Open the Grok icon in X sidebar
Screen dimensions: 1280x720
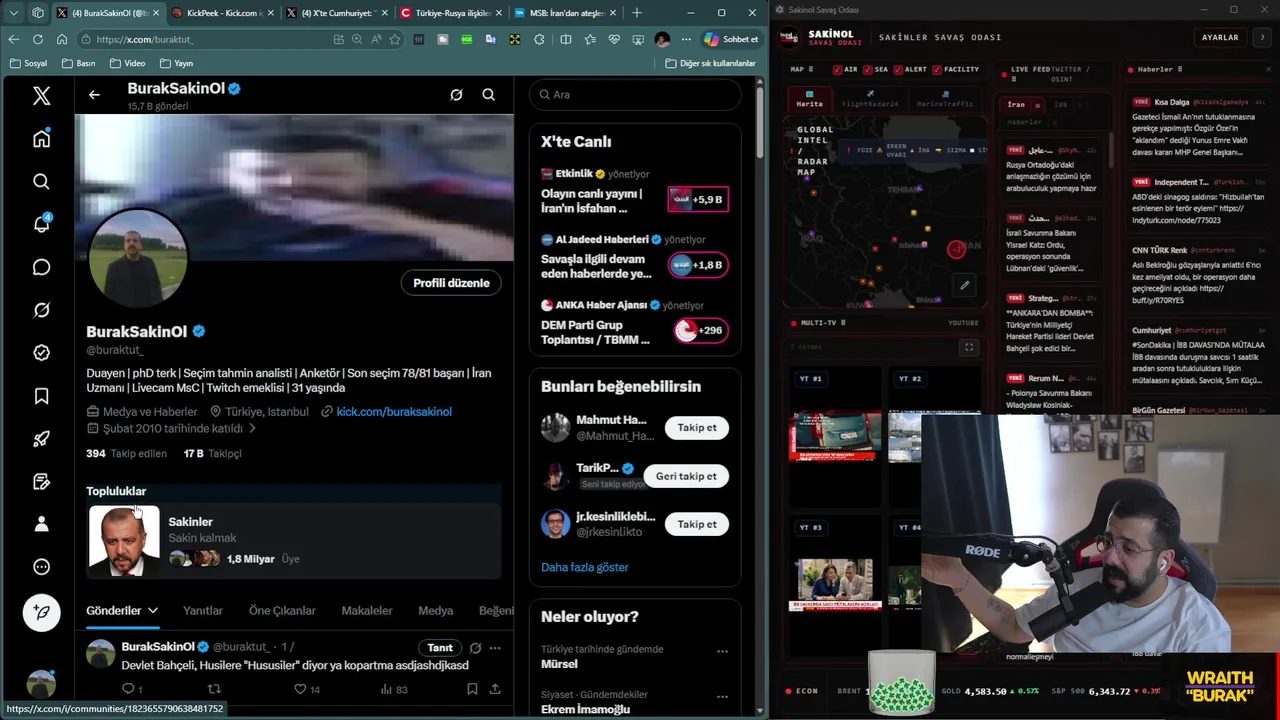point(41,310)
